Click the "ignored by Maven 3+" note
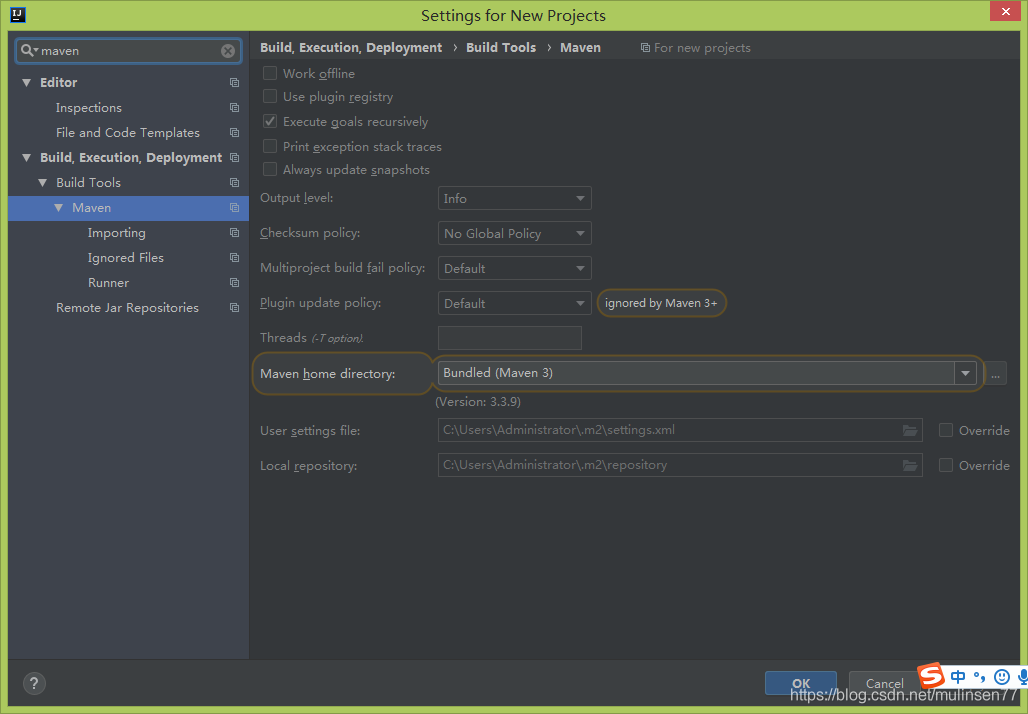This screenshot has width=1028, height=714. [x=661, y=303]
